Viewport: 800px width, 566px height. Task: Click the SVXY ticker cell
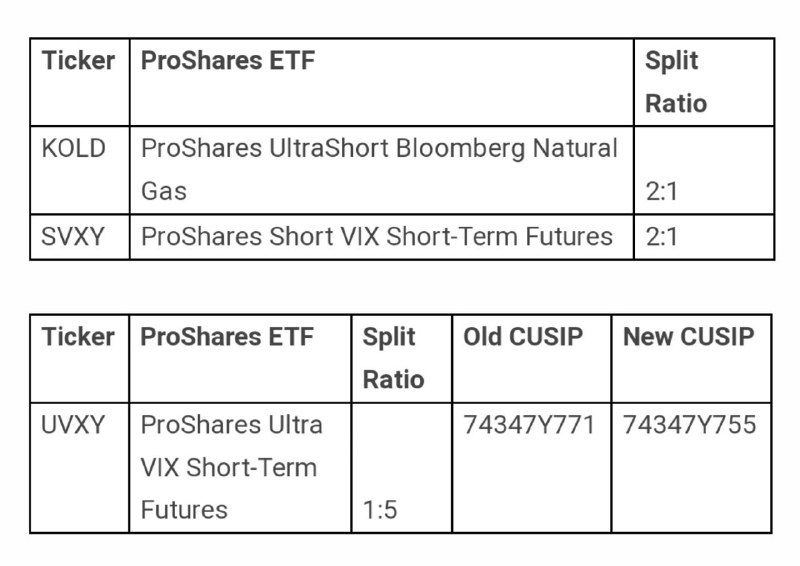click(80, 237)
